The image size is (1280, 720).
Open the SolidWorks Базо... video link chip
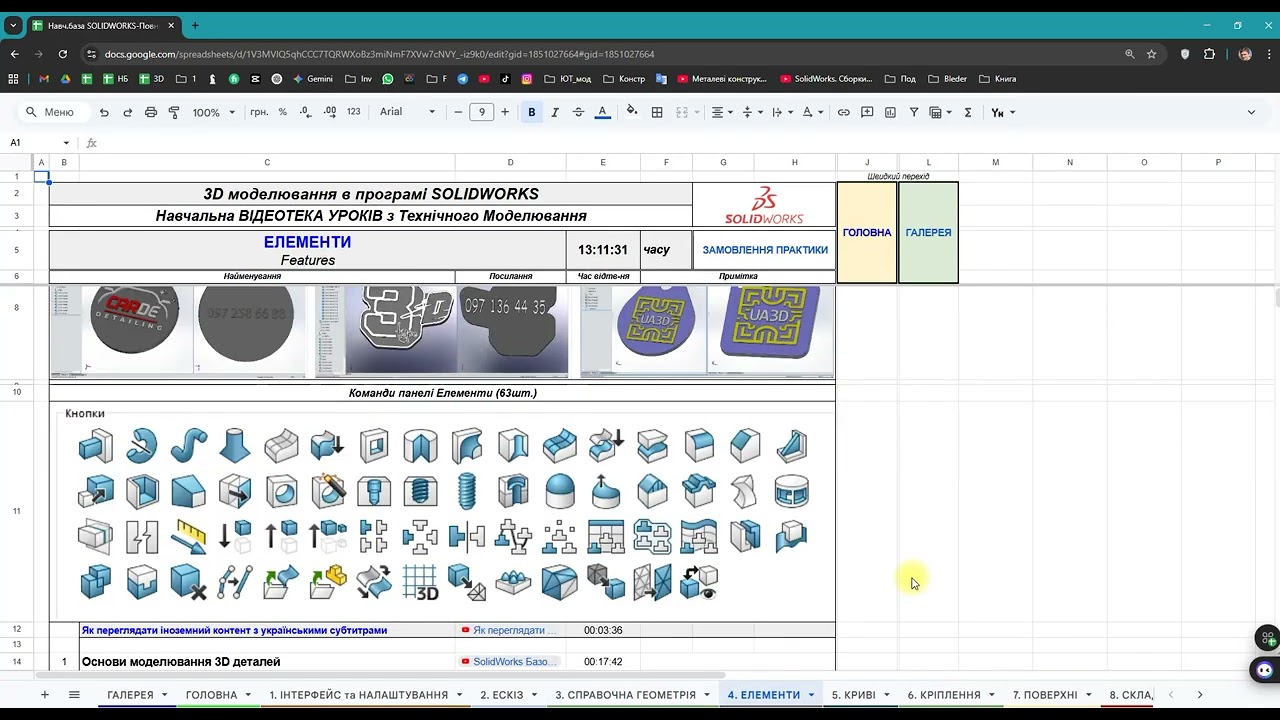(x=510, y=662)
